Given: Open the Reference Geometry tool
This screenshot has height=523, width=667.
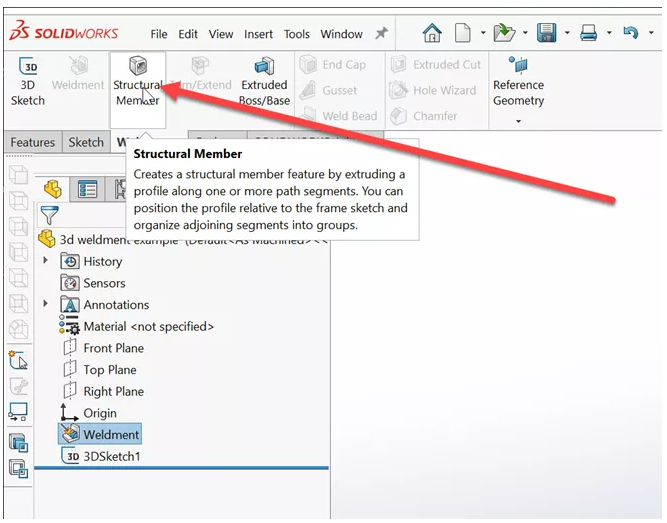Looking at the screenshot, I should [x=518, y=82].
